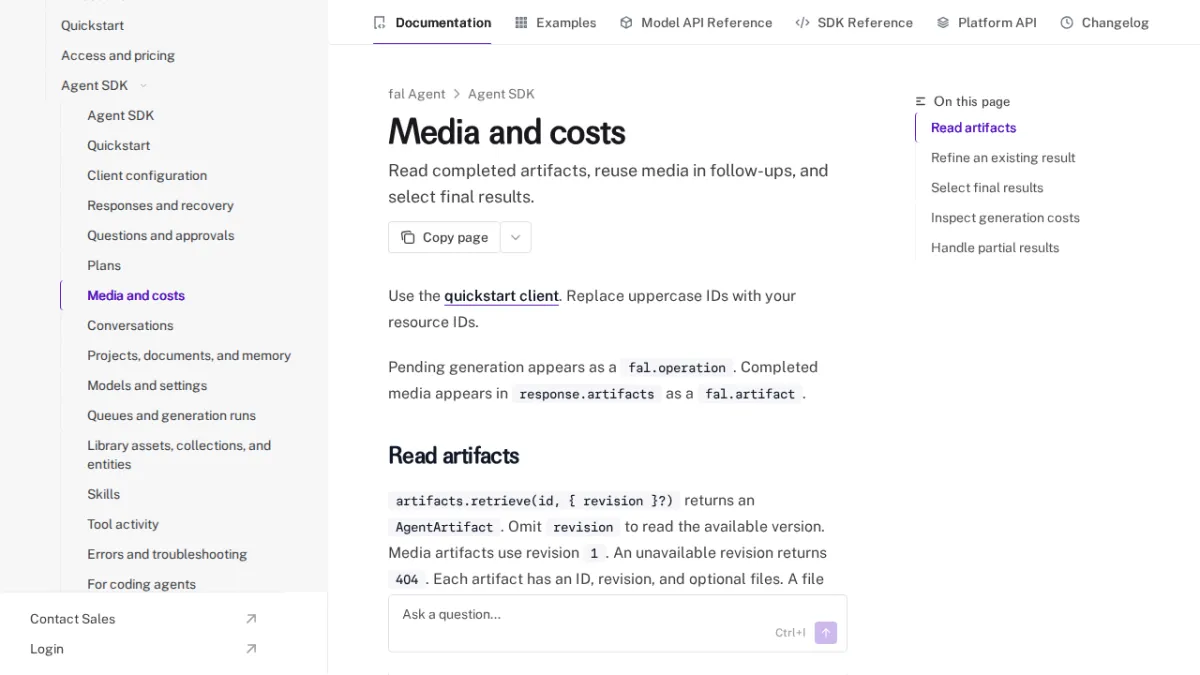The height and width of the screenshot is (675, 1200).
Task: Click the Media and costs page title
Action: 507,132
